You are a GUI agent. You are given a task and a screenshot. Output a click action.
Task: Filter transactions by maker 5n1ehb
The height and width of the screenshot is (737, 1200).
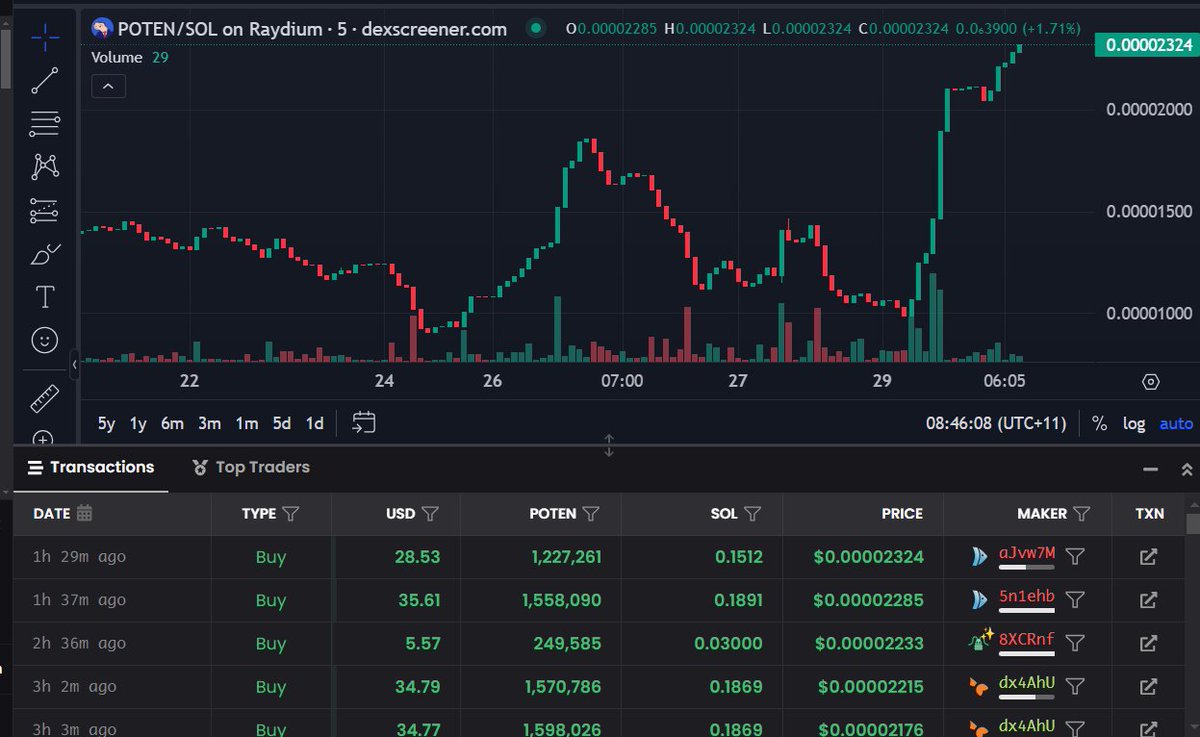click(1075, 600)
